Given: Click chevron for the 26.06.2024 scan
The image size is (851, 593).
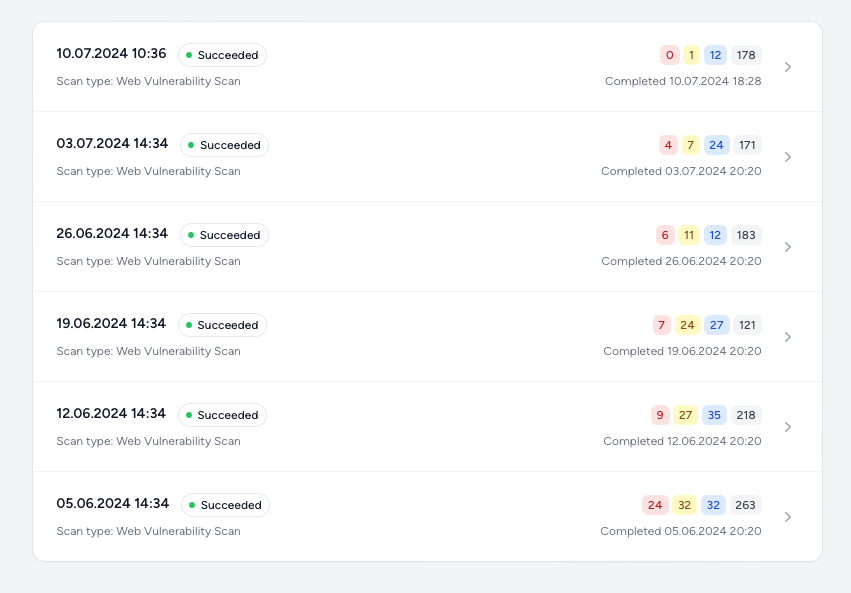Looking at the screenshot, I should [788, 247].
